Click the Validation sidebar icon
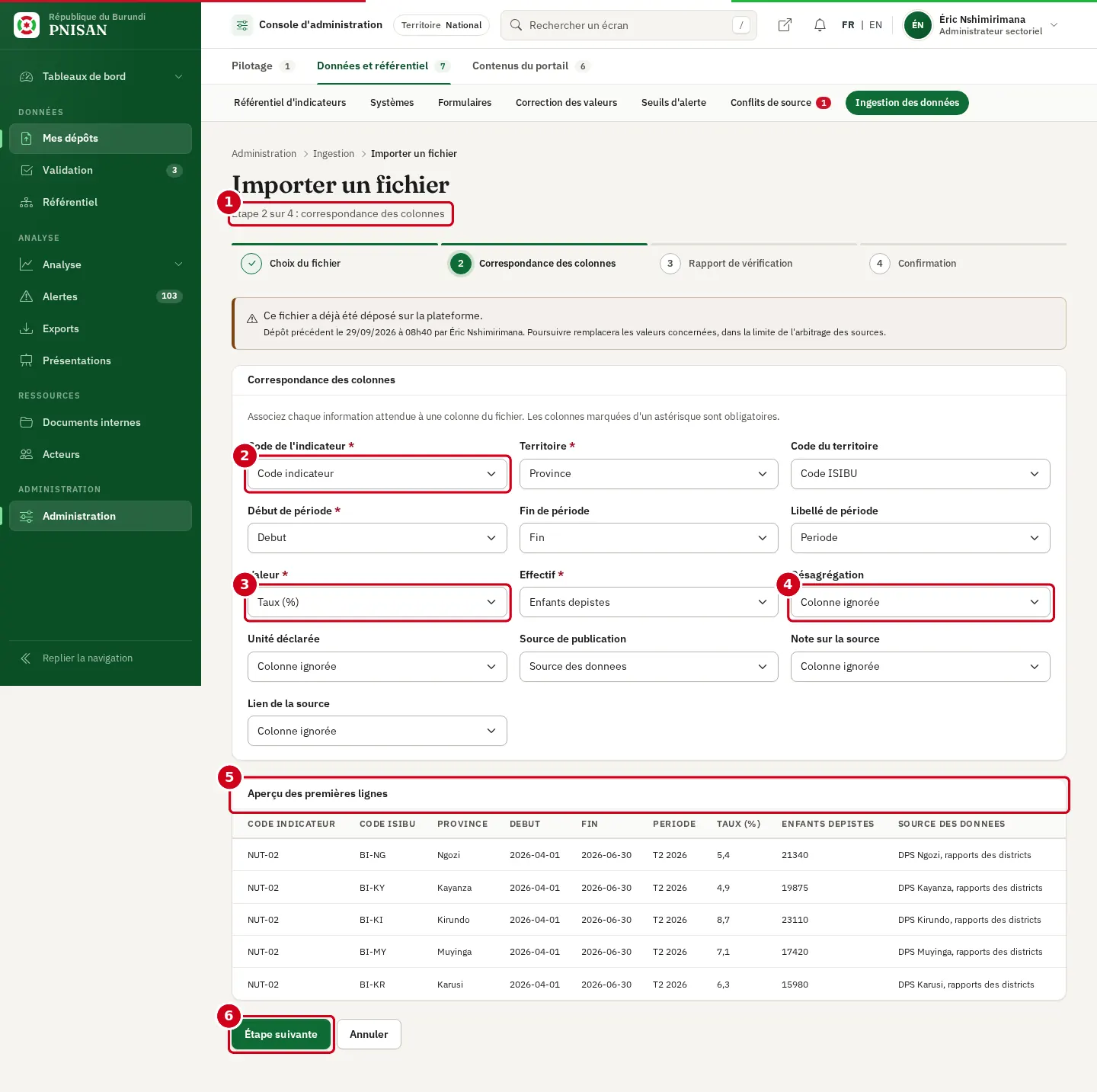1097x1092 pixels. 27,170
